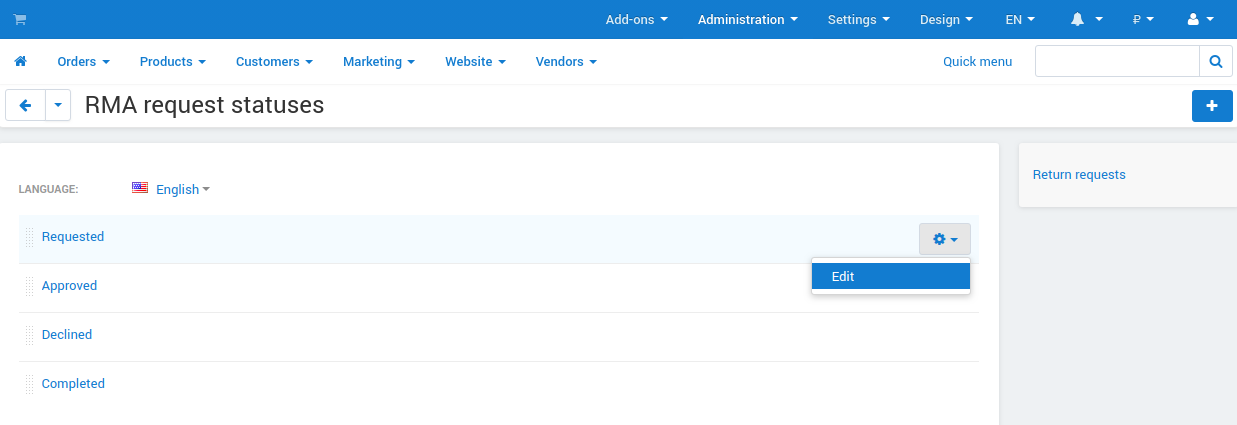Viewport: 1237px width, 425px height.
Task: Open the Marketing menu
Action: click(x=379, y=62)
